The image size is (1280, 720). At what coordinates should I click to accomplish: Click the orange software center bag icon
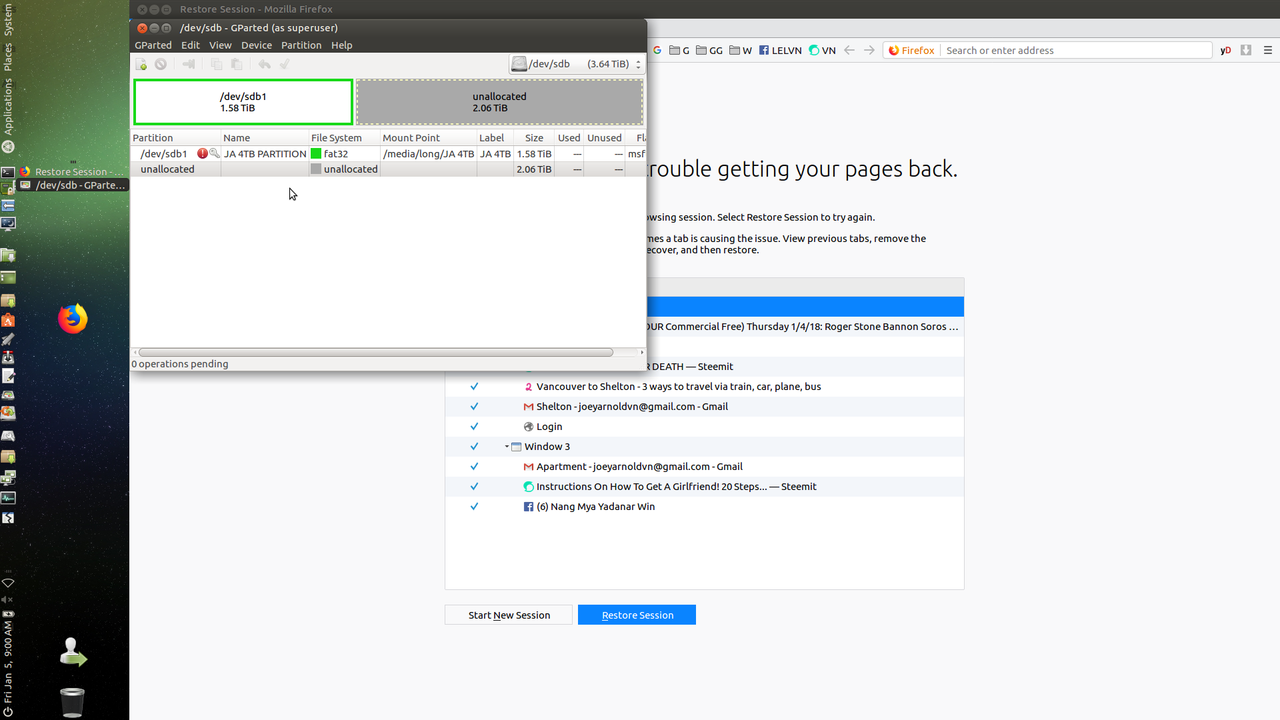click(x=8, y=320)
